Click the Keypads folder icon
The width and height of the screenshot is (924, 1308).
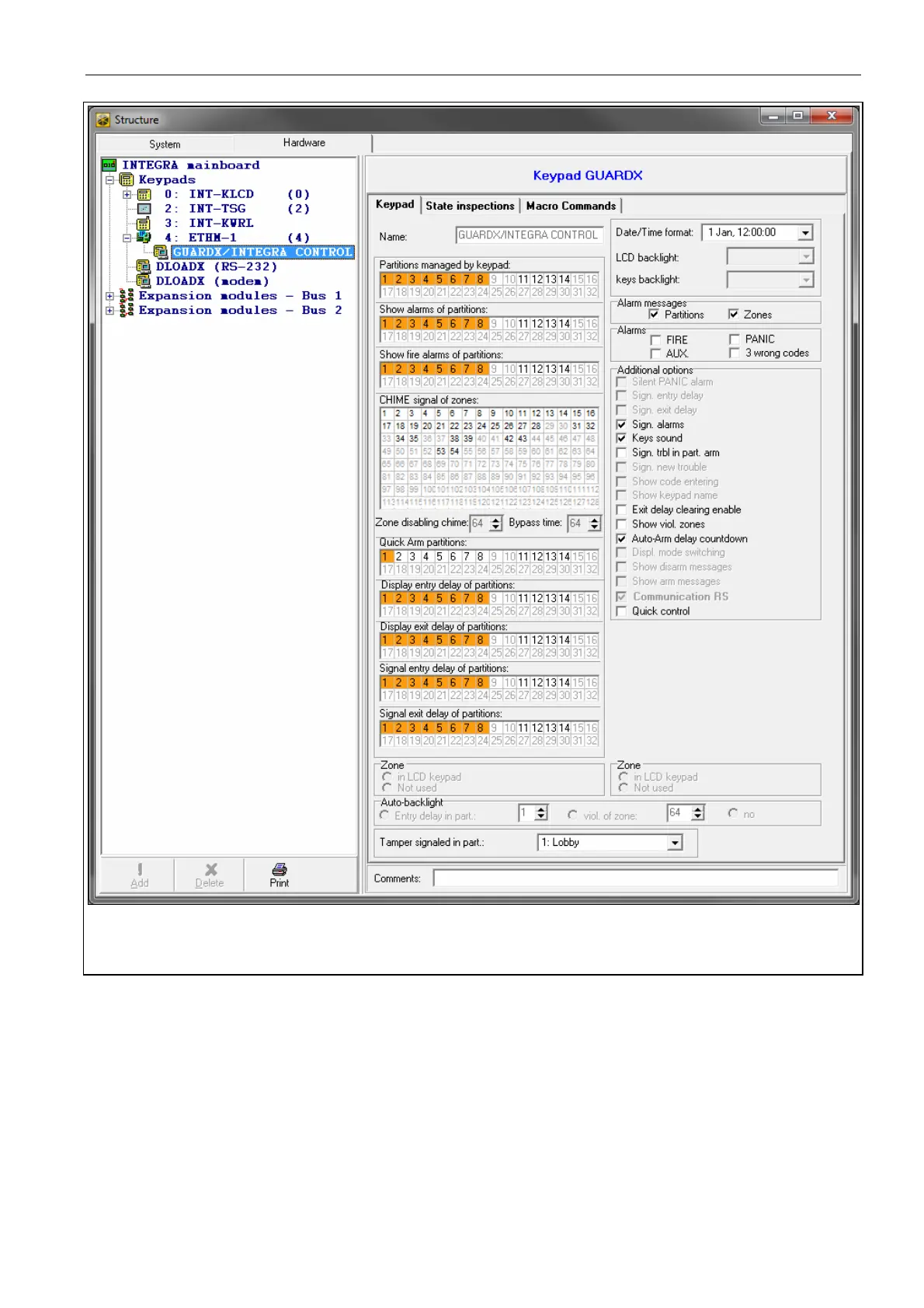click(127, 179)
